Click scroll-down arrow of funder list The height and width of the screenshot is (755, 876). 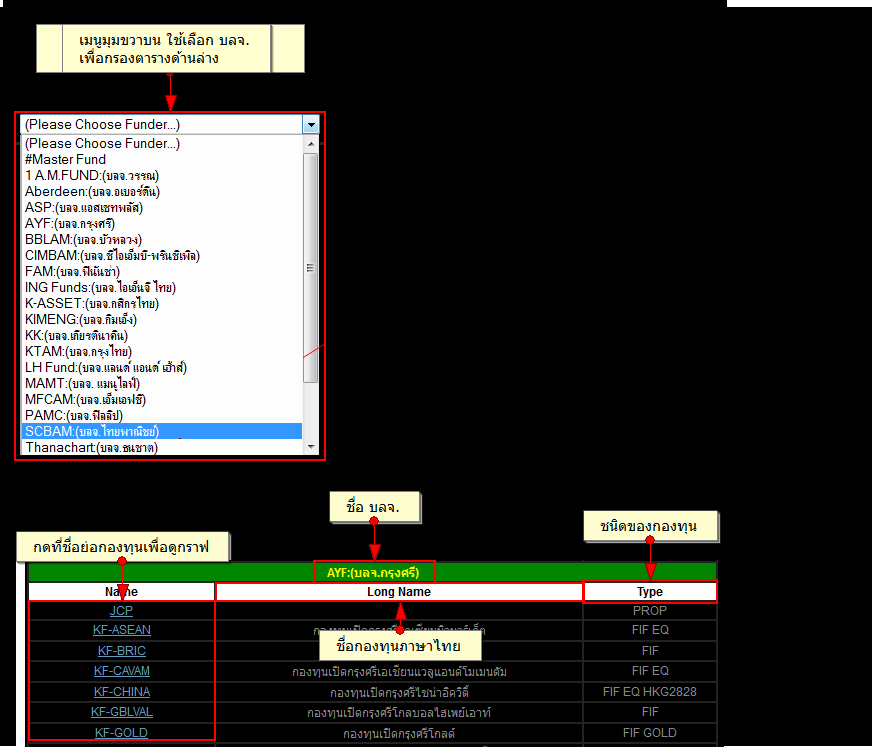tap(311, 447)
